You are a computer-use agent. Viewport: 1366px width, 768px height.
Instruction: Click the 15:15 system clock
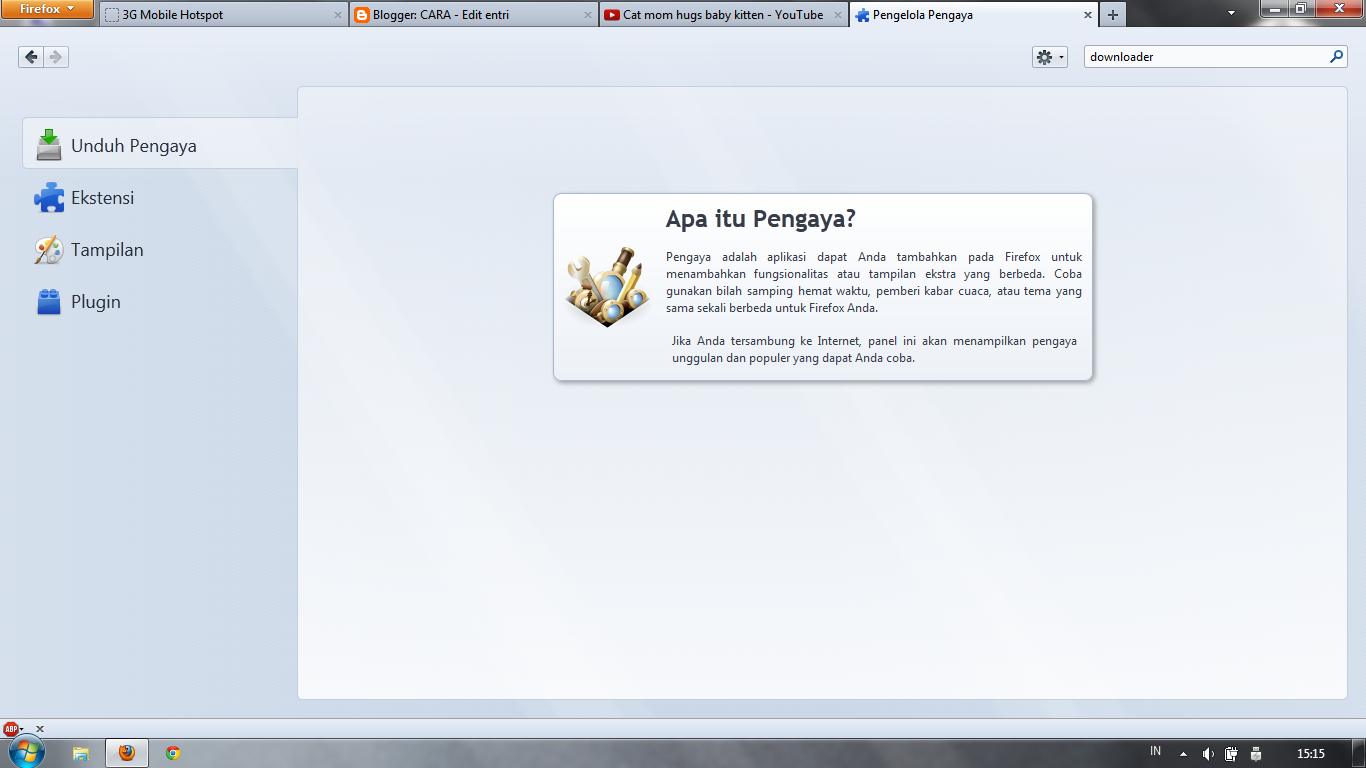click(1310, 754)
